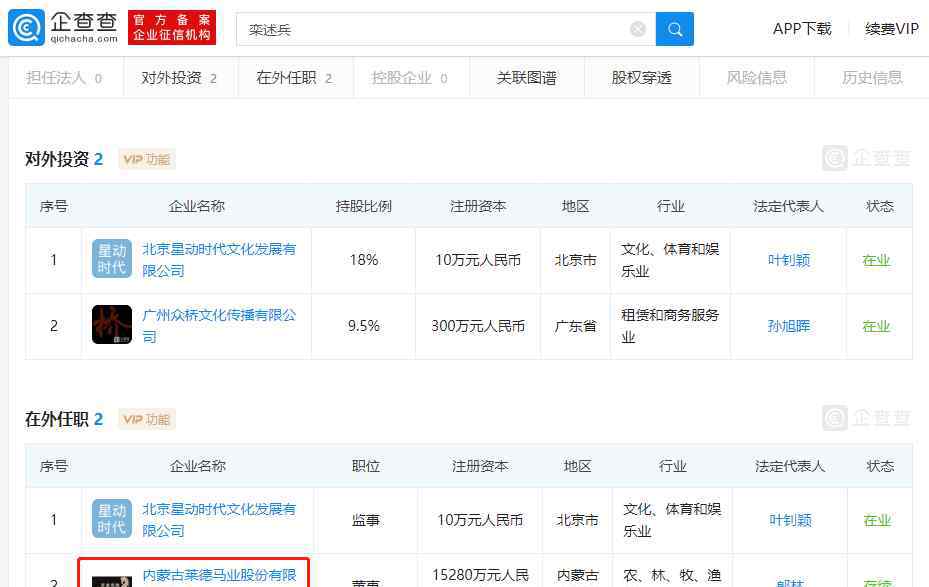Click the 监事 position cell

point(366,520)
